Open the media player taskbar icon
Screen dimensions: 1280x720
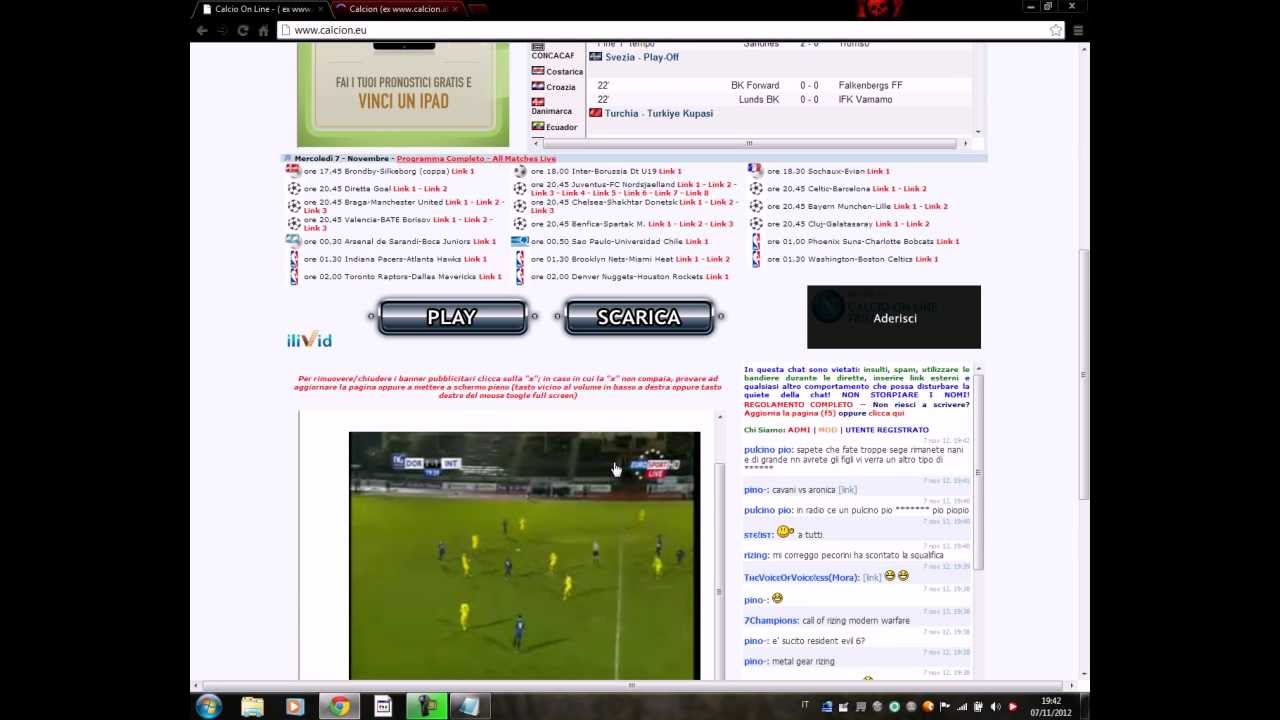point(295,706)
